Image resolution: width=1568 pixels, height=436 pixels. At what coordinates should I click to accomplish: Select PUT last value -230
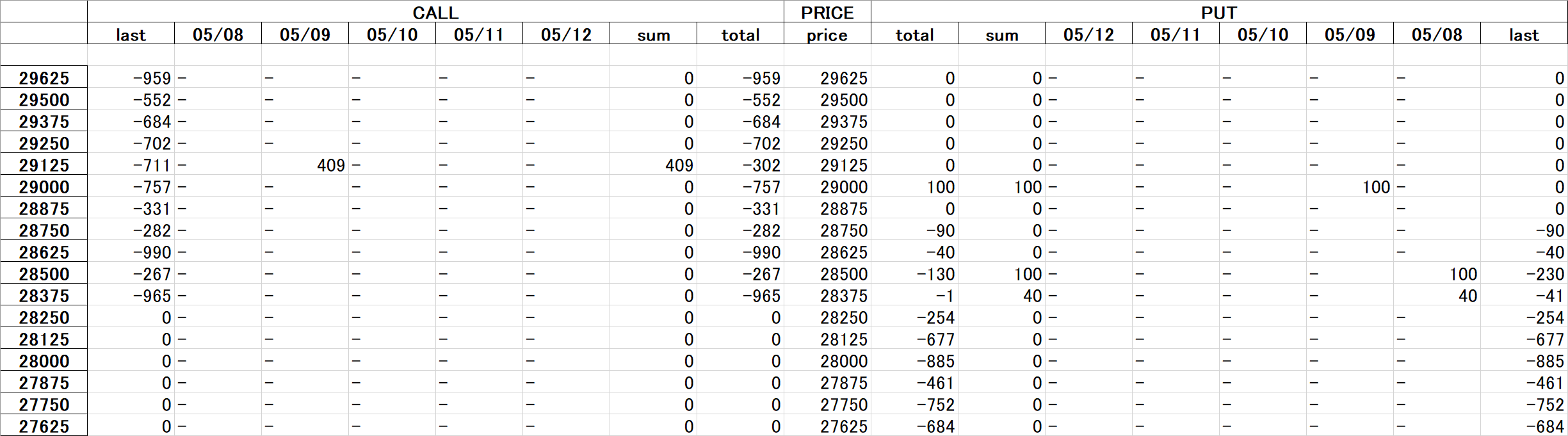pyautogui.click(x=1524, y=273)
